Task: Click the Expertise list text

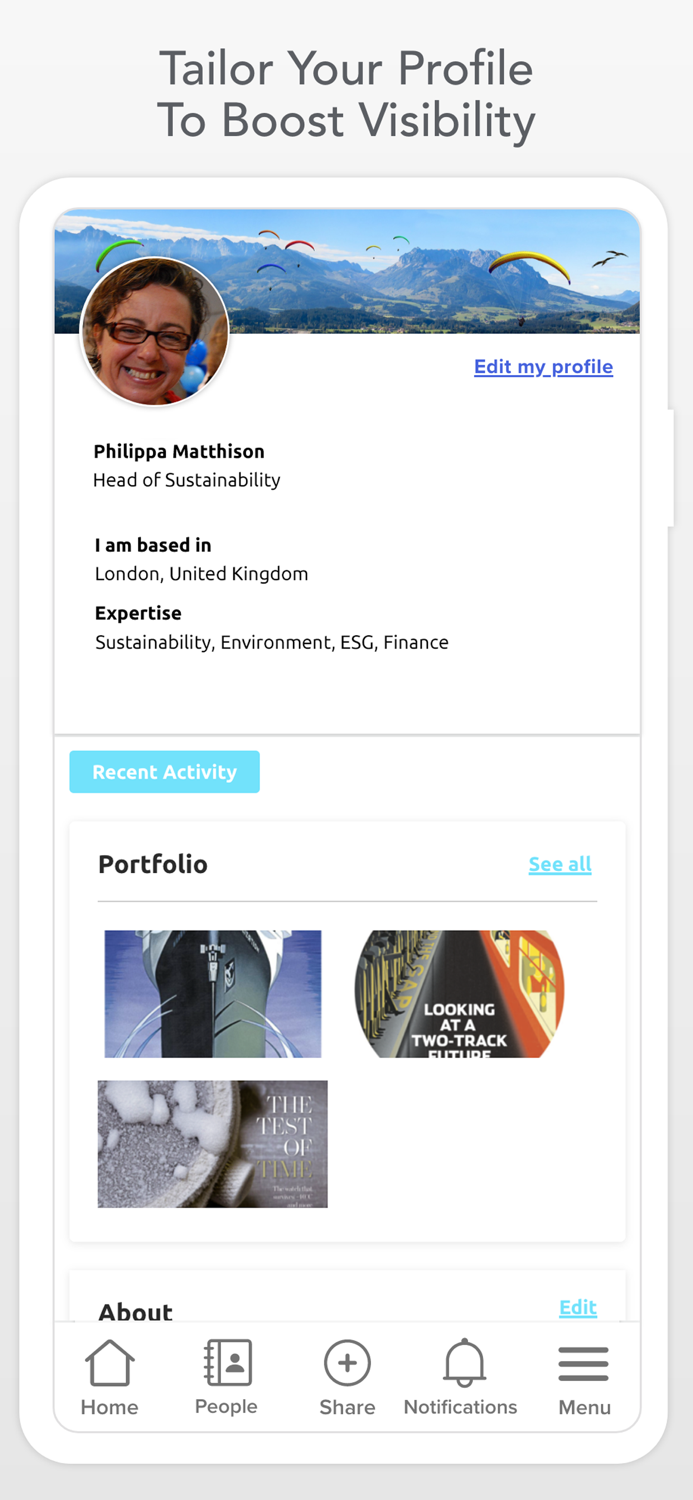Action: 272,642
